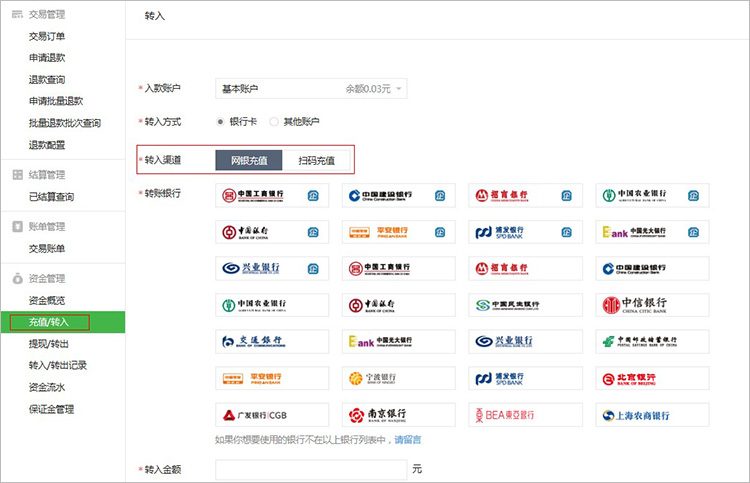Click the 资金管理 money bag icon
This screenshot has height=483, width=750.
17,278
